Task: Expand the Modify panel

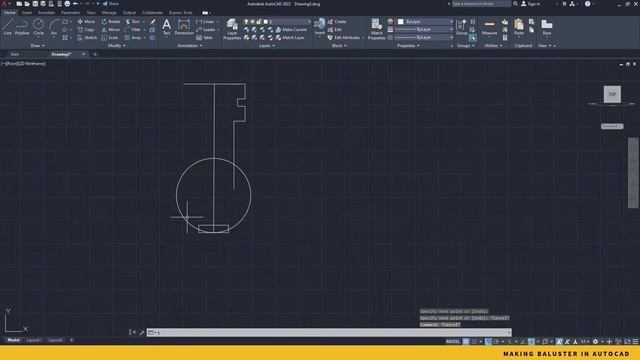Action: click(x=117, y=46)
